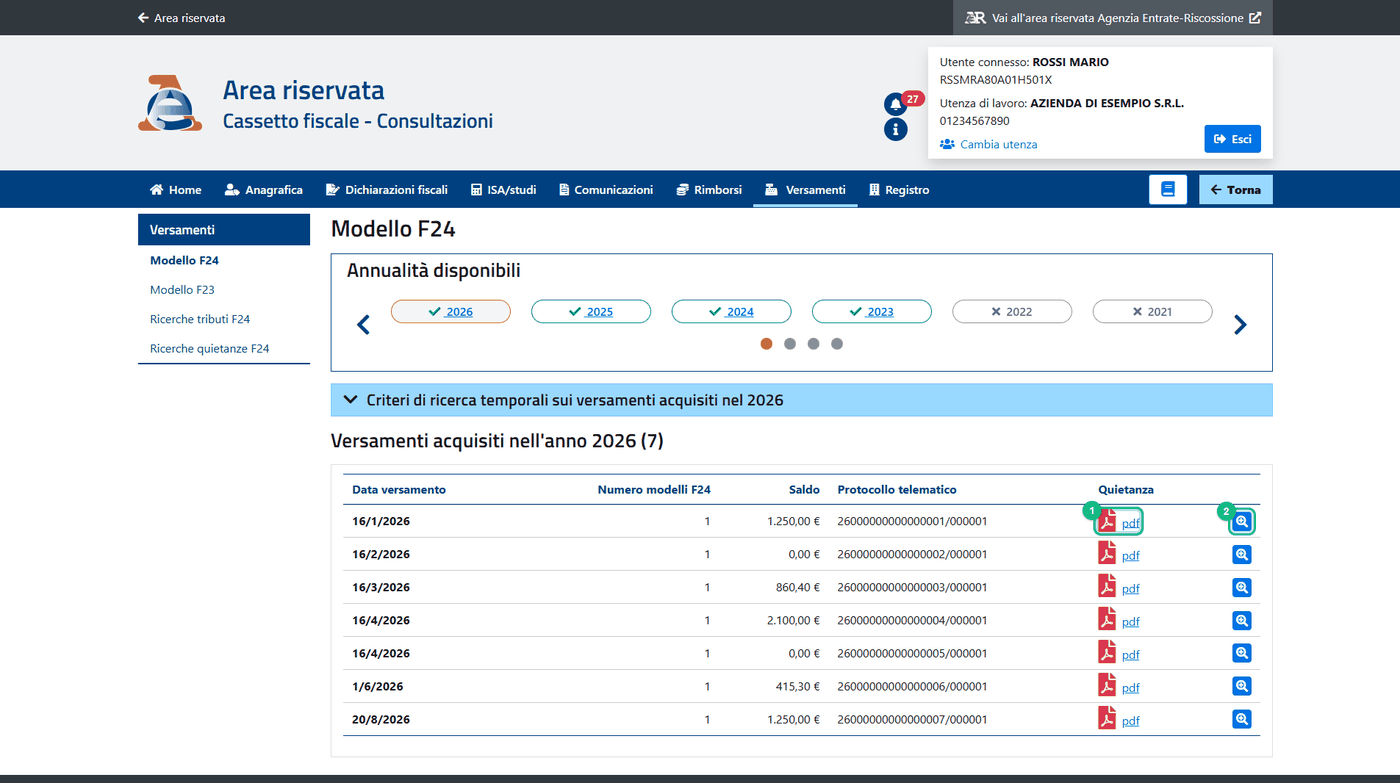Expand the Criteri di ricerca temporali panel
The width and height of the screenshot is (1400, 783).
(x=801, y=400)
